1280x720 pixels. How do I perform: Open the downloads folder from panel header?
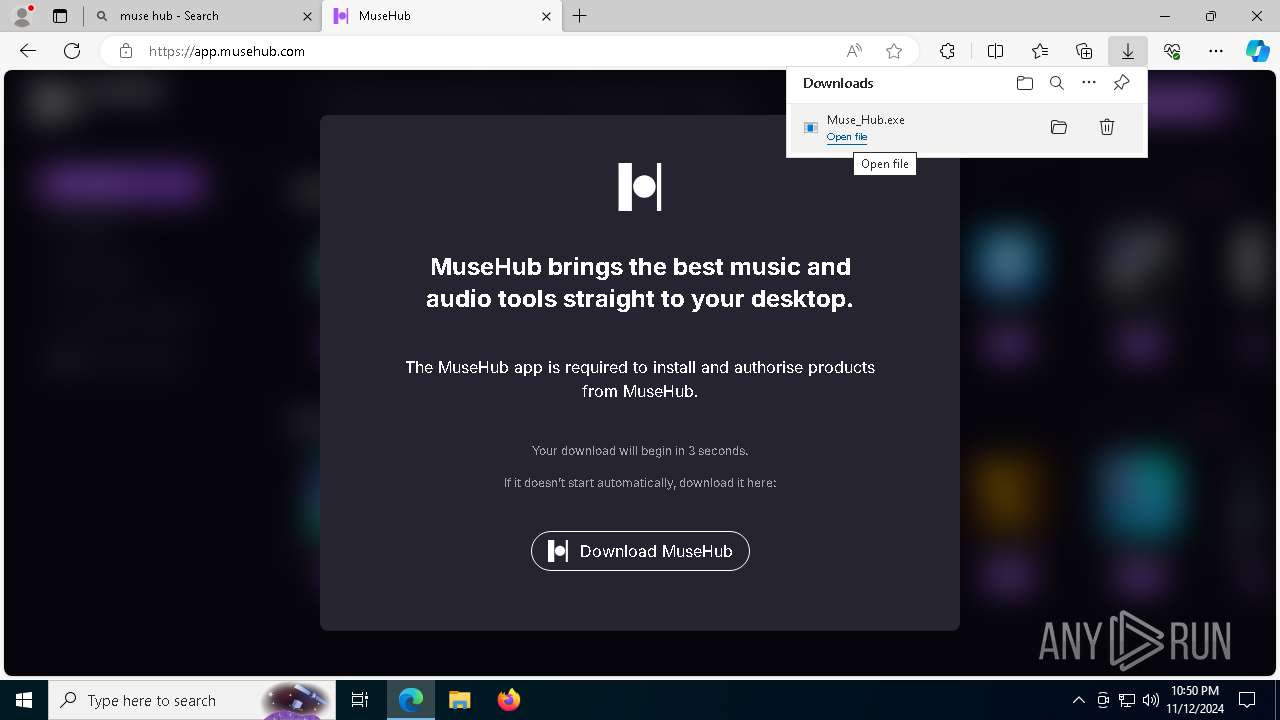(1025, 83)
